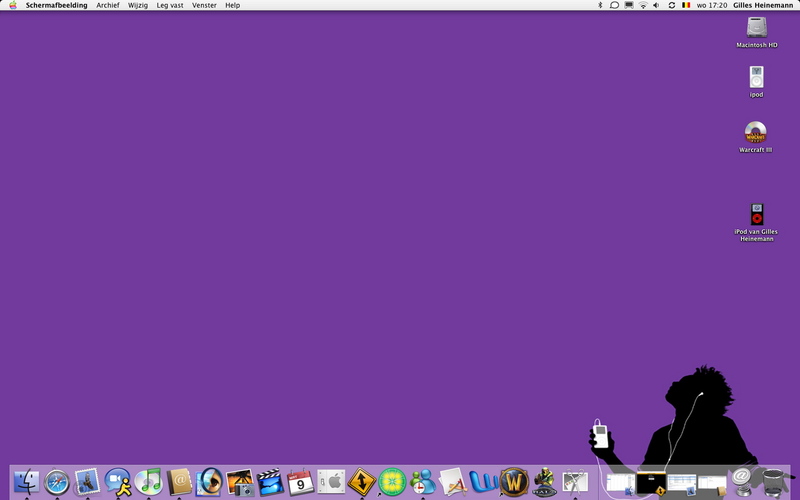Open Finder from the Dock

(x=27, y=482)
